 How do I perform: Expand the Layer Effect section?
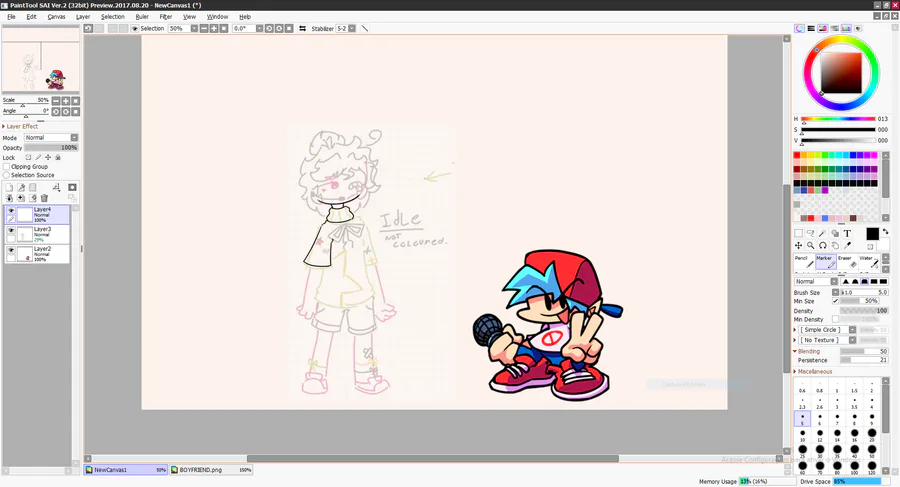point(21,126)
